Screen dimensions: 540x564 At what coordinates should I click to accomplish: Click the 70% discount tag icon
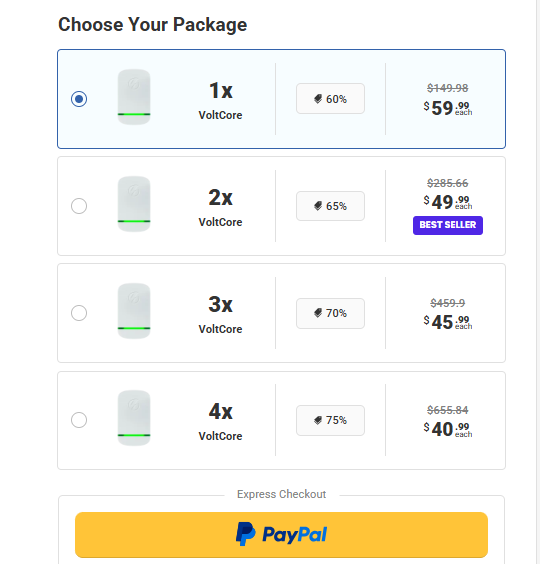tap(318, 313)
